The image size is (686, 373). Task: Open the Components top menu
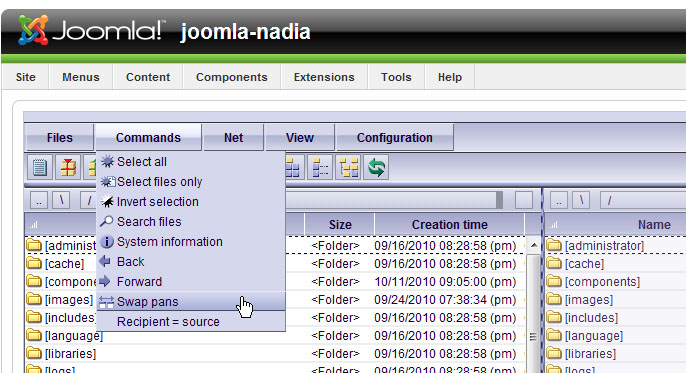[x=231, y=77]
